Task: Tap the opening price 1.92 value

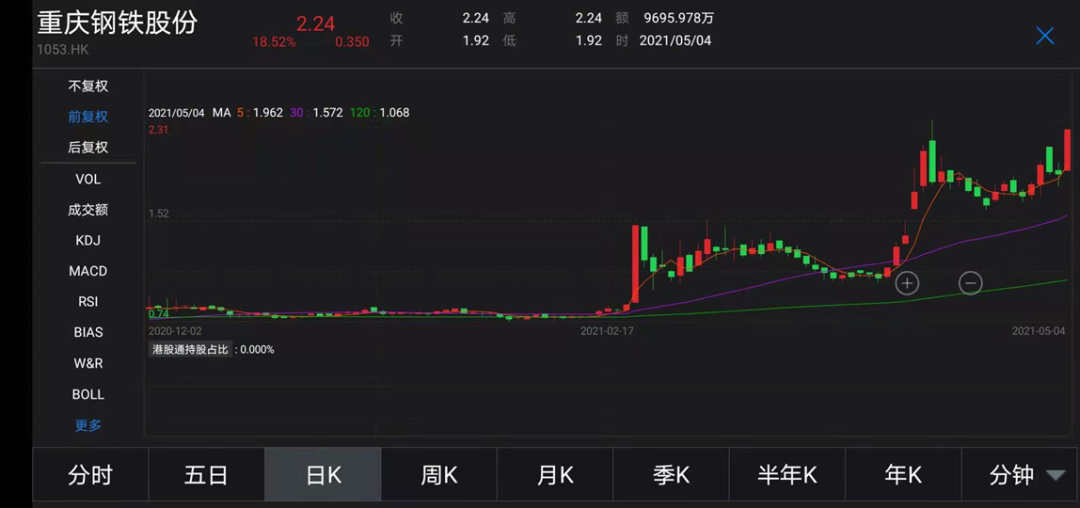Action: click(x=476, y=41)
